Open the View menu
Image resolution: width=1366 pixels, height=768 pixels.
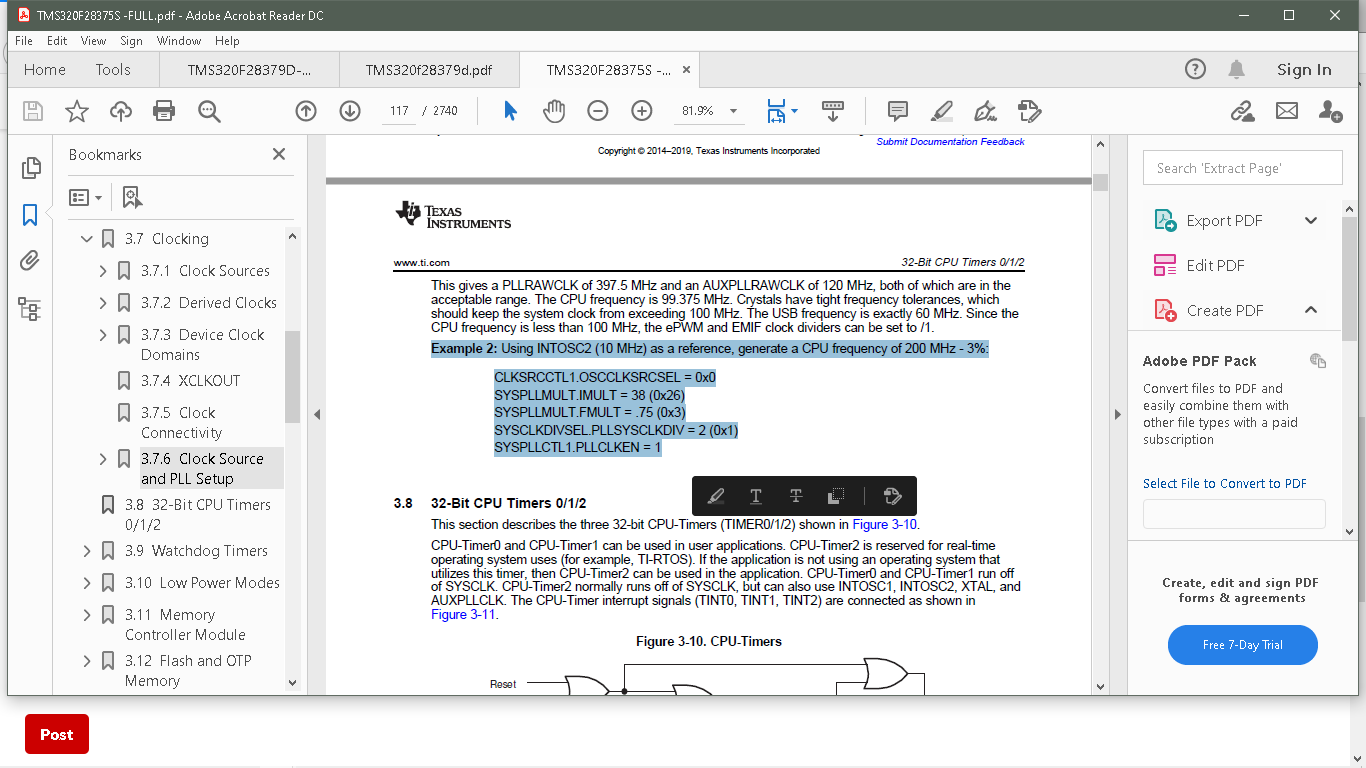[93, 41]
